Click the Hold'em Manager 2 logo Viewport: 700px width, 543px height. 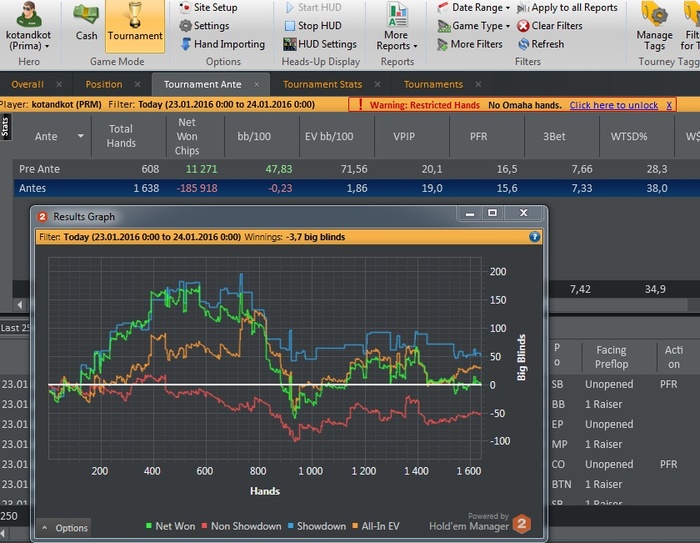click(x=521, y=524)
